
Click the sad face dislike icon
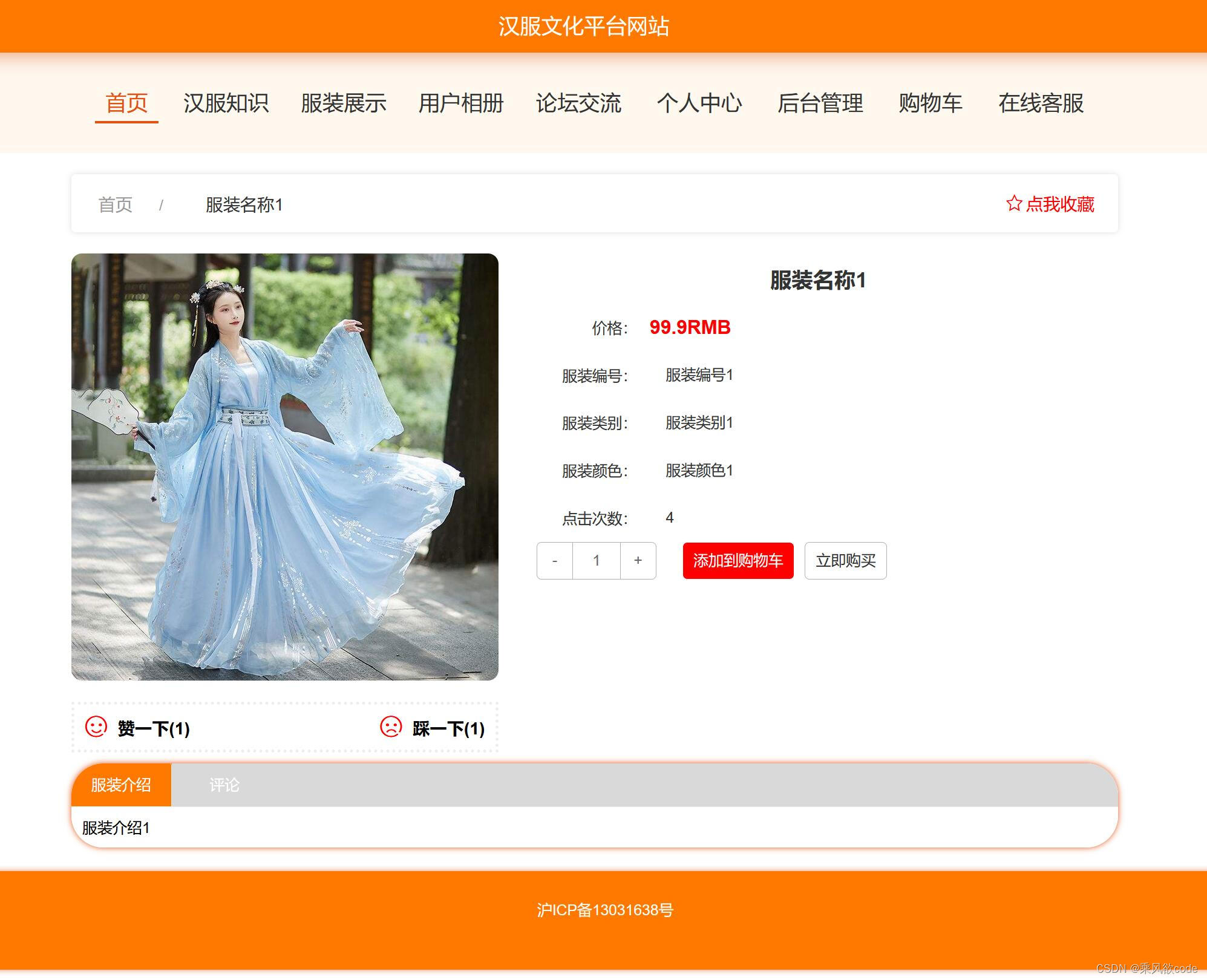pyautogui.click(x=391, y=727)
